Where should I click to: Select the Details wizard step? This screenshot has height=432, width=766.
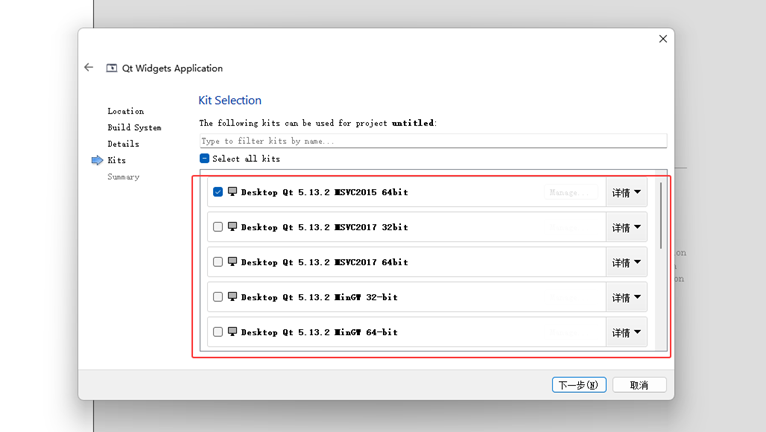123,144
